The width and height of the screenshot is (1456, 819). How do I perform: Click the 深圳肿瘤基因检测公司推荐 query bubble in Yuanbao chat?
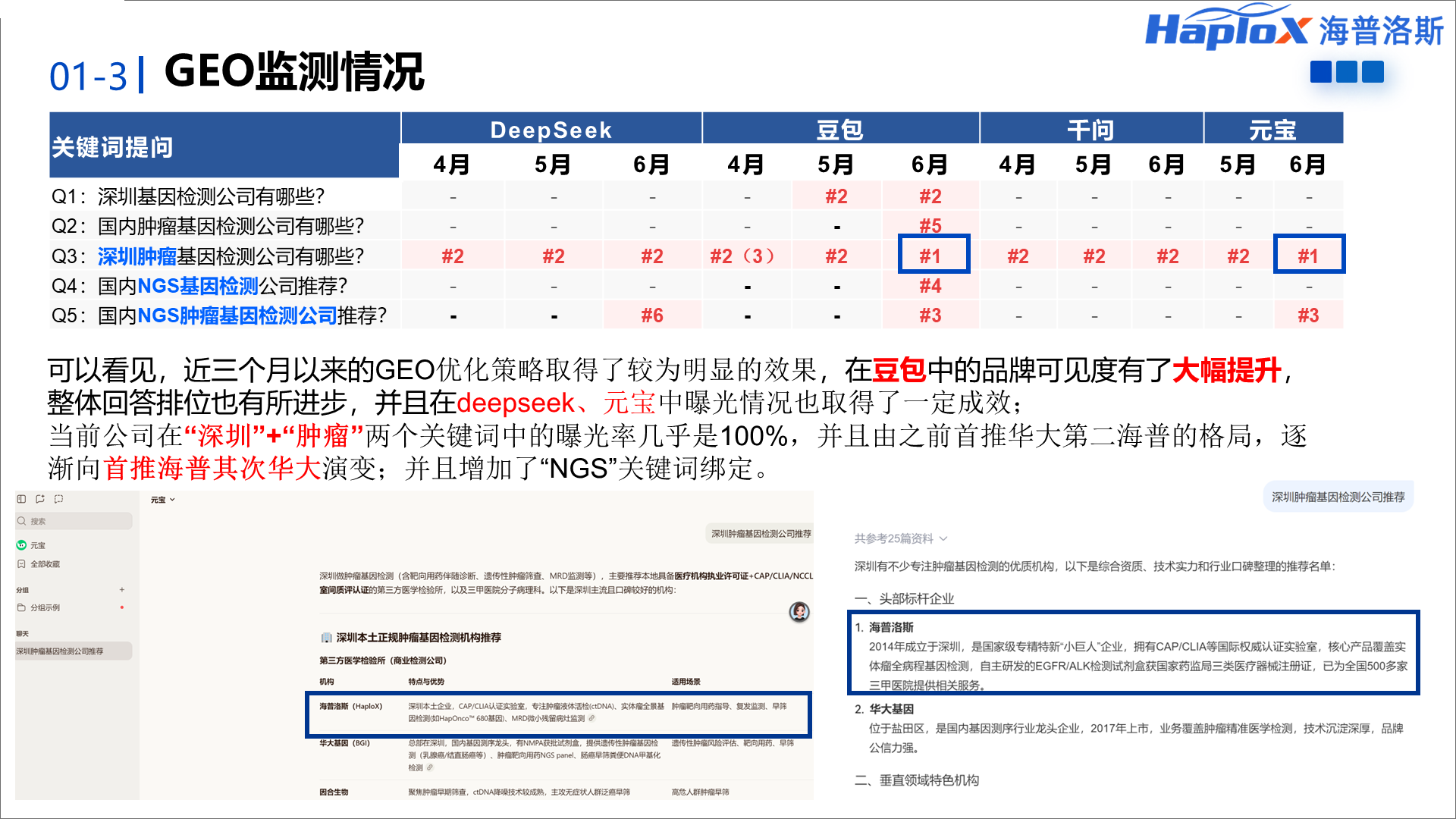tap(761, 534)
